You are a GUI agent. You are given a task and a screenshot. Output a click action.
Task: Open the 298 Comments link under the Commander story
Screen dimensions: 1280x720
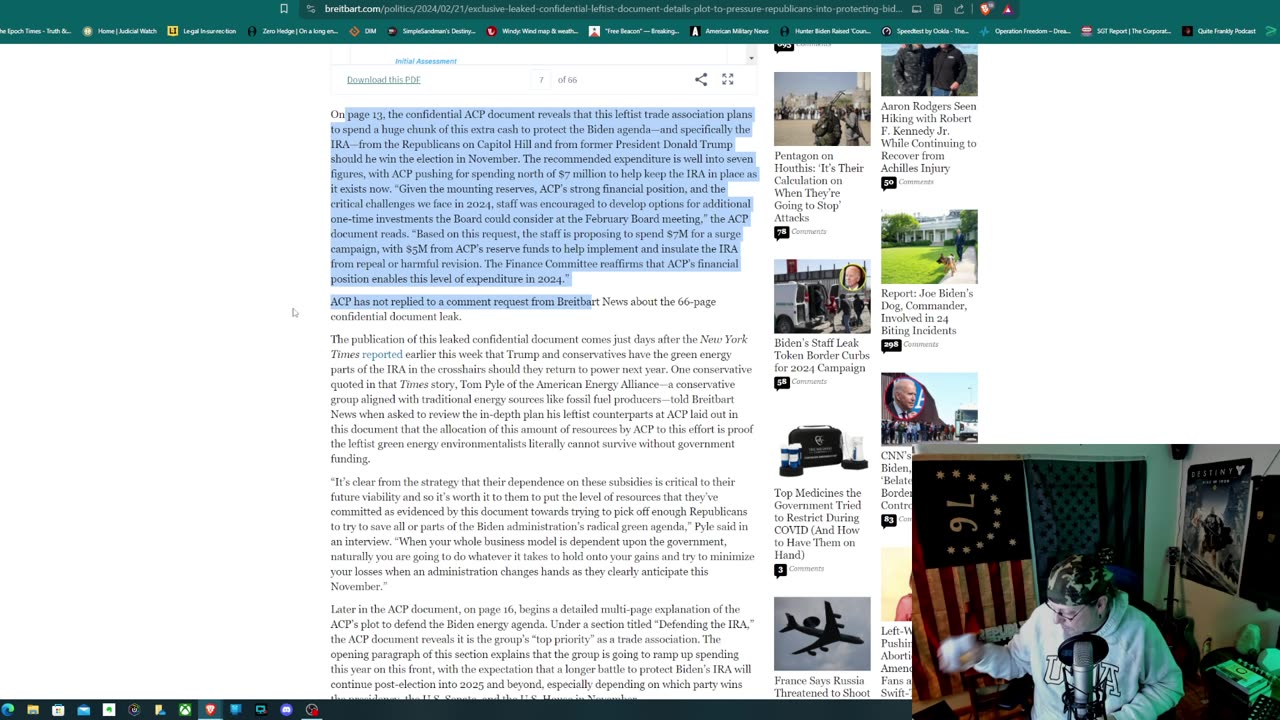point(910,345)
